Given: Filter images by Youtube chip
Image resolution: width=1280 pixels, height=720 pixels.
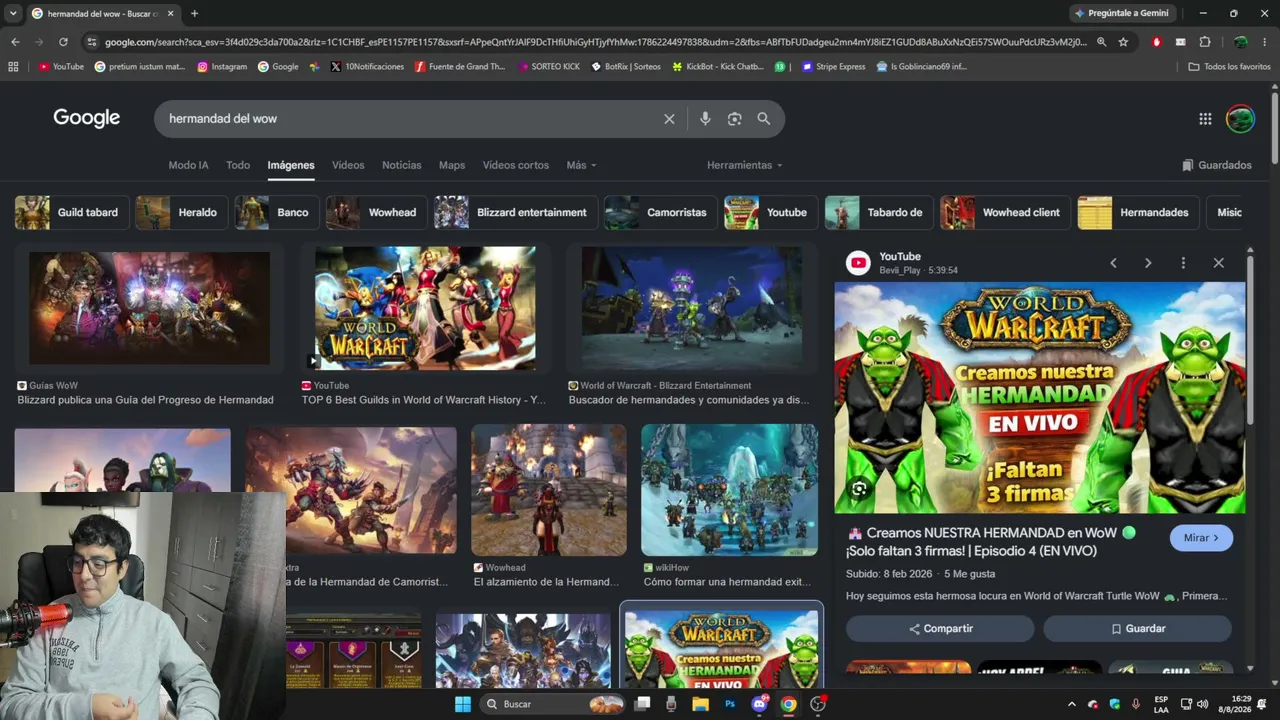Looking at the screenshot, I should 771,213.
